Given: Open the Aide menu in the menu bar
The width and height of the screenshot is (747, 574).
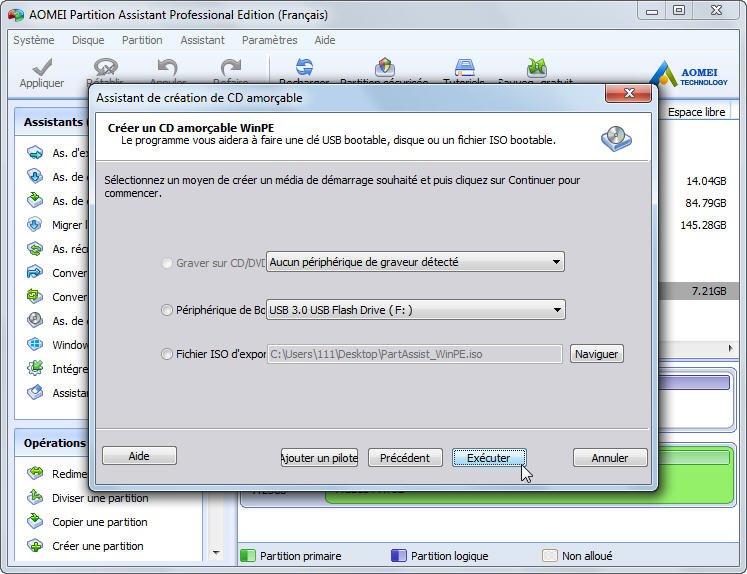Looking at the screenshot, I should pyautogui.click(x=325, y=40).
